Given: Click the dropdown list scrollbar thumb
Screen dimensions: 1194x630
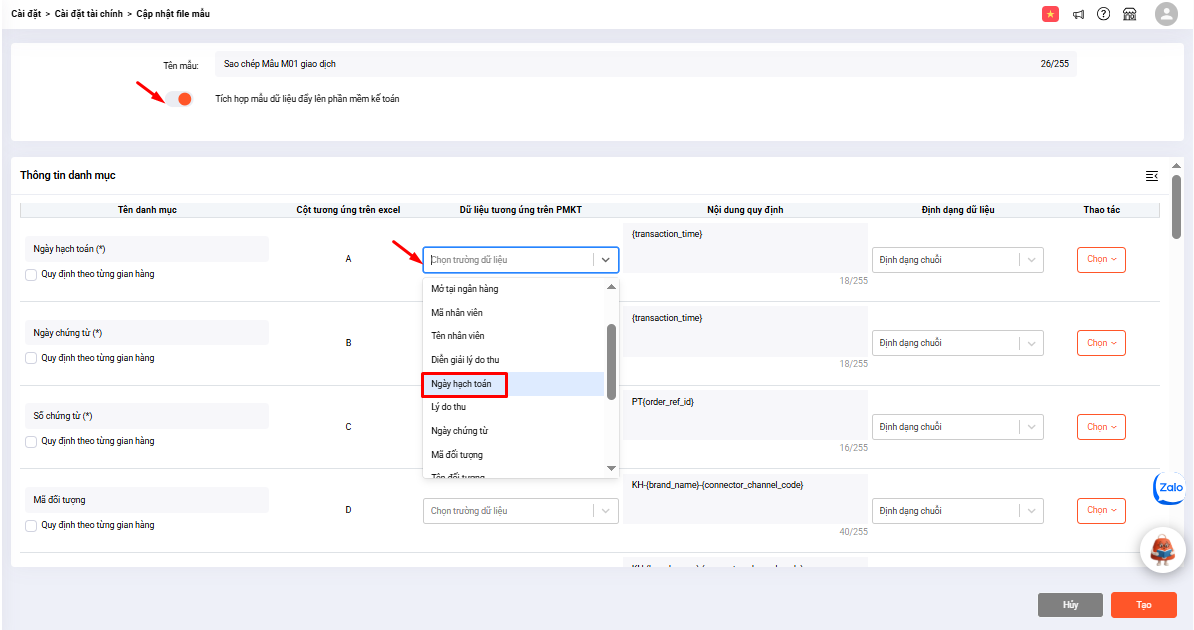Looking at the screenshot, I should (x=611, y=361).
